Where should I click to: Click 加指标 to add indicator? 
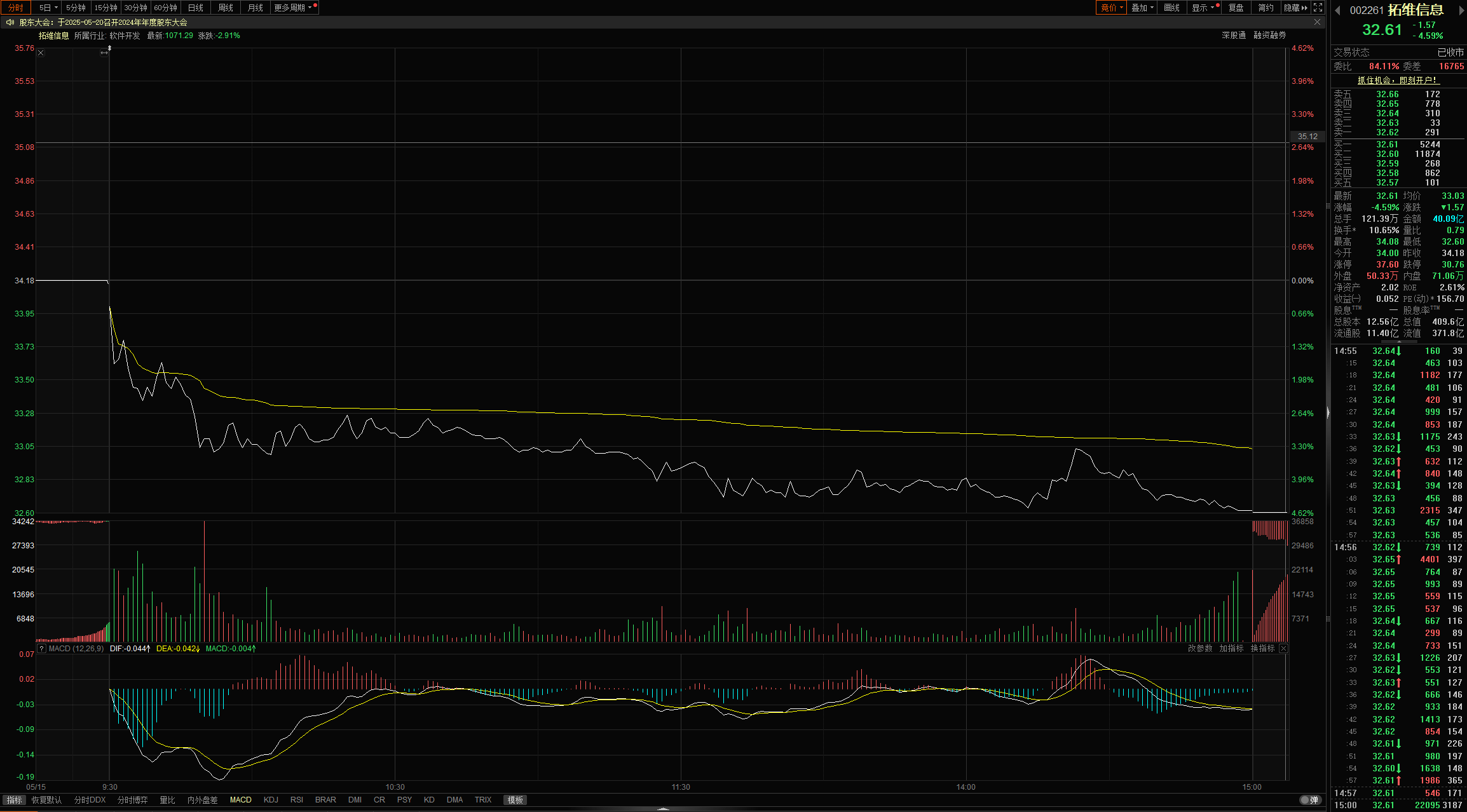pyautogui.click(x=1231, y=649)
